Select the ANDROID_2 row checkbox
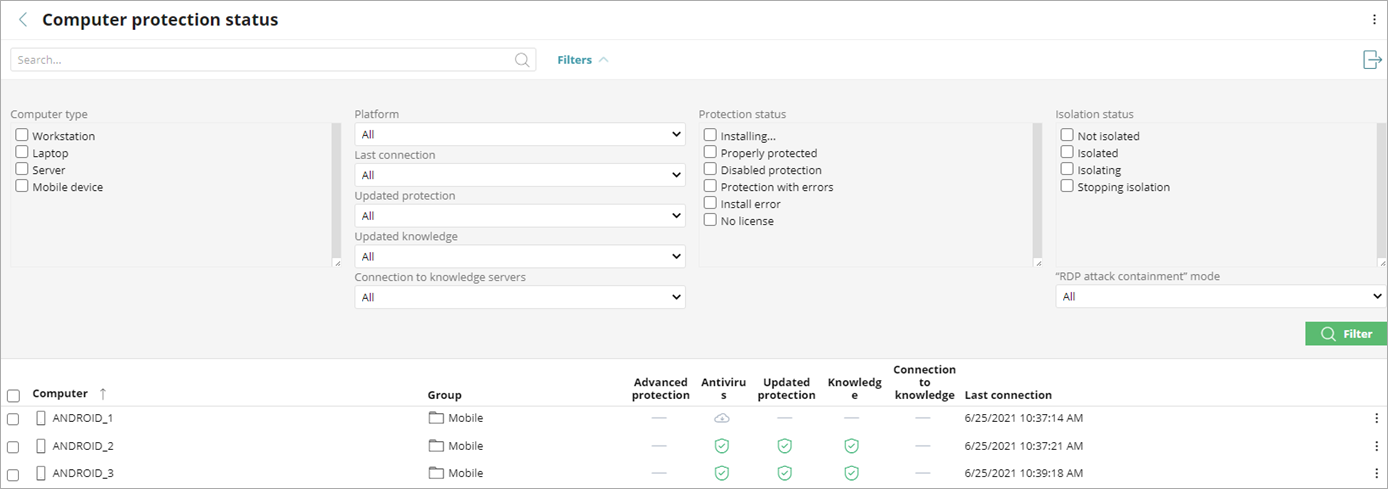This screenshot has width=1388, height=489. [x=13, y=446]
